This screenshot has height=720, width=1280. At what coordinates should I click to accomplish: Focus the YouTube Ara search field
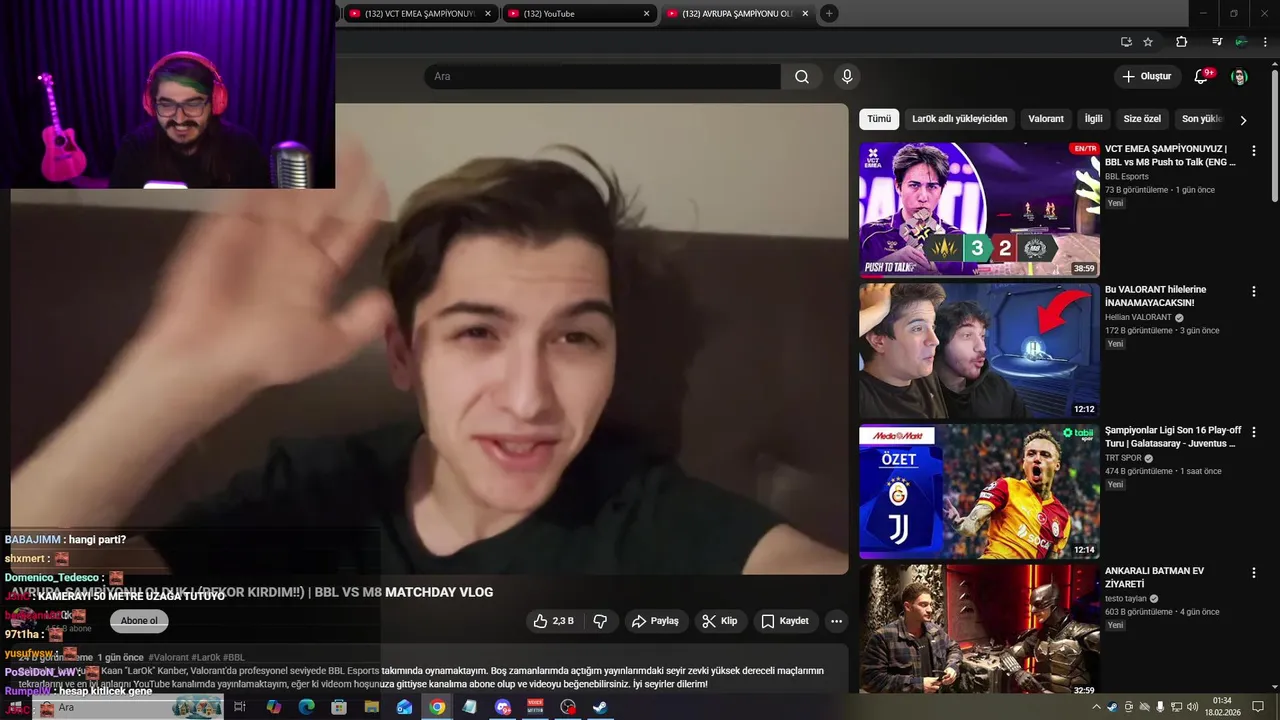602,77
